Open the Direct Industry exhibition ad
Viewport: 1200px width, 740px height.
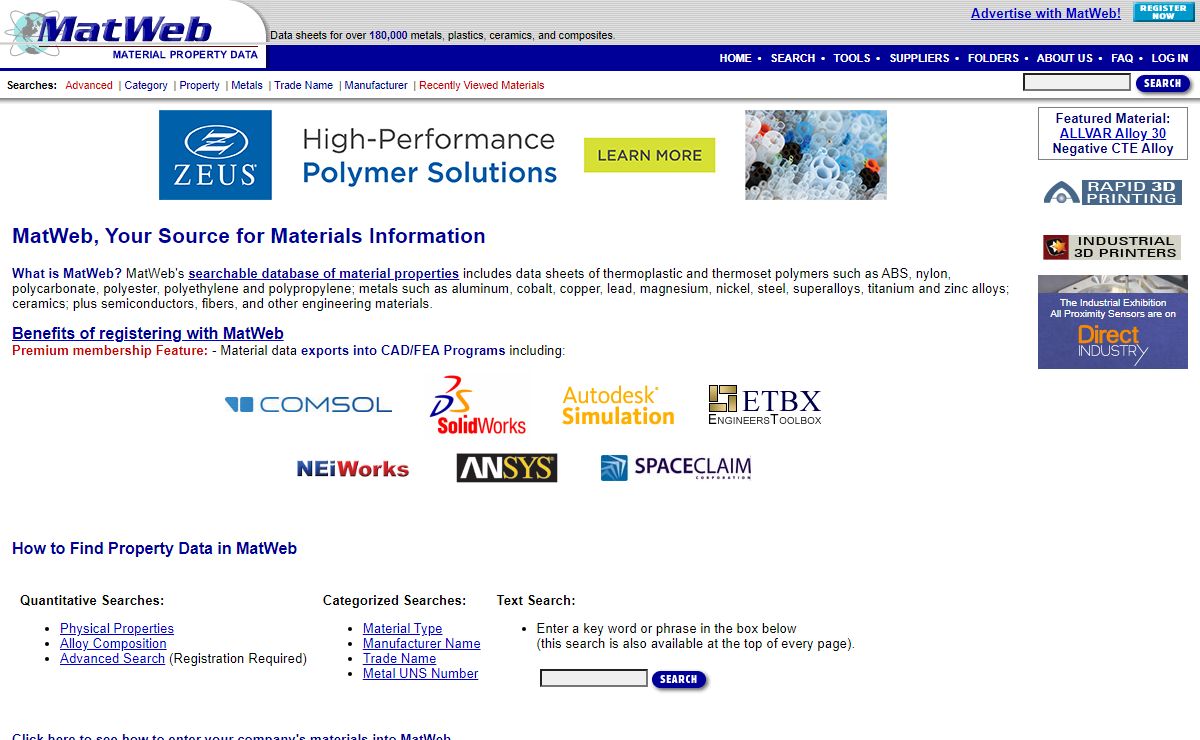click(1113, 322)
